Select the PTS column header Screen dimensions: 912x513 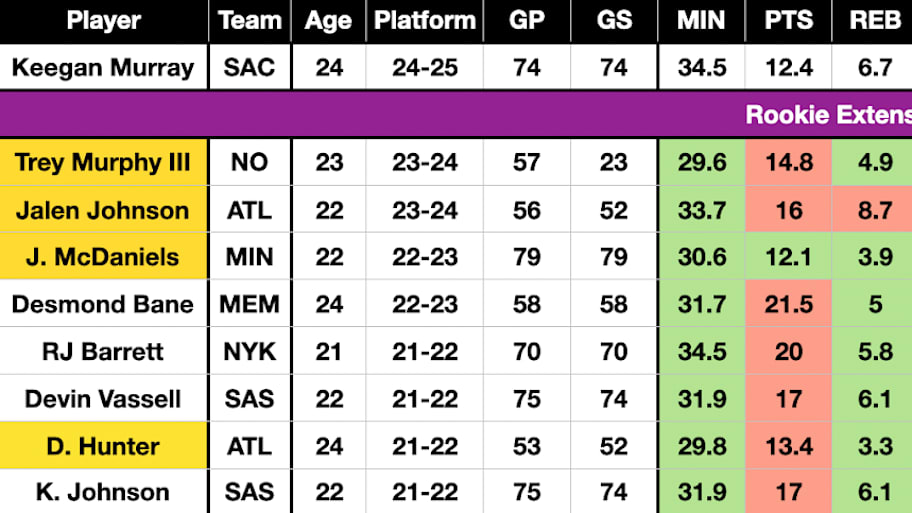tap(789, 21)
